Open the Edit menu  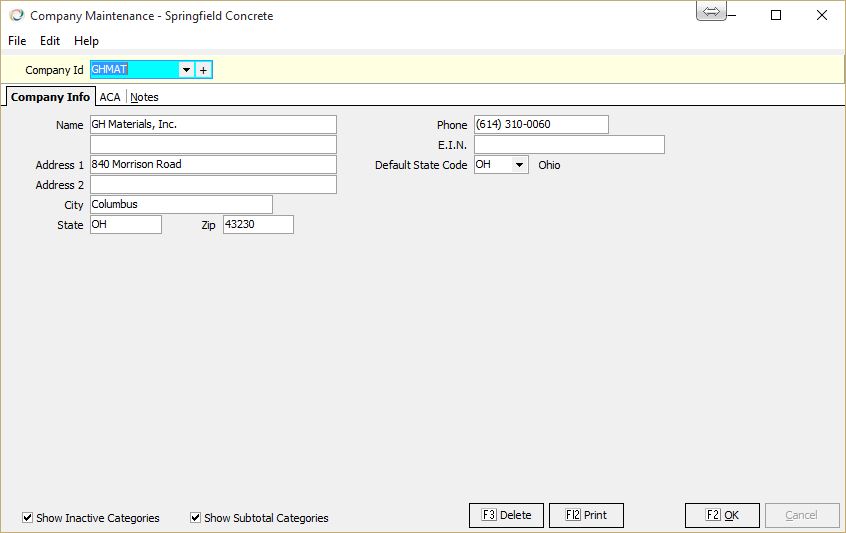click(x=50, y=41)
